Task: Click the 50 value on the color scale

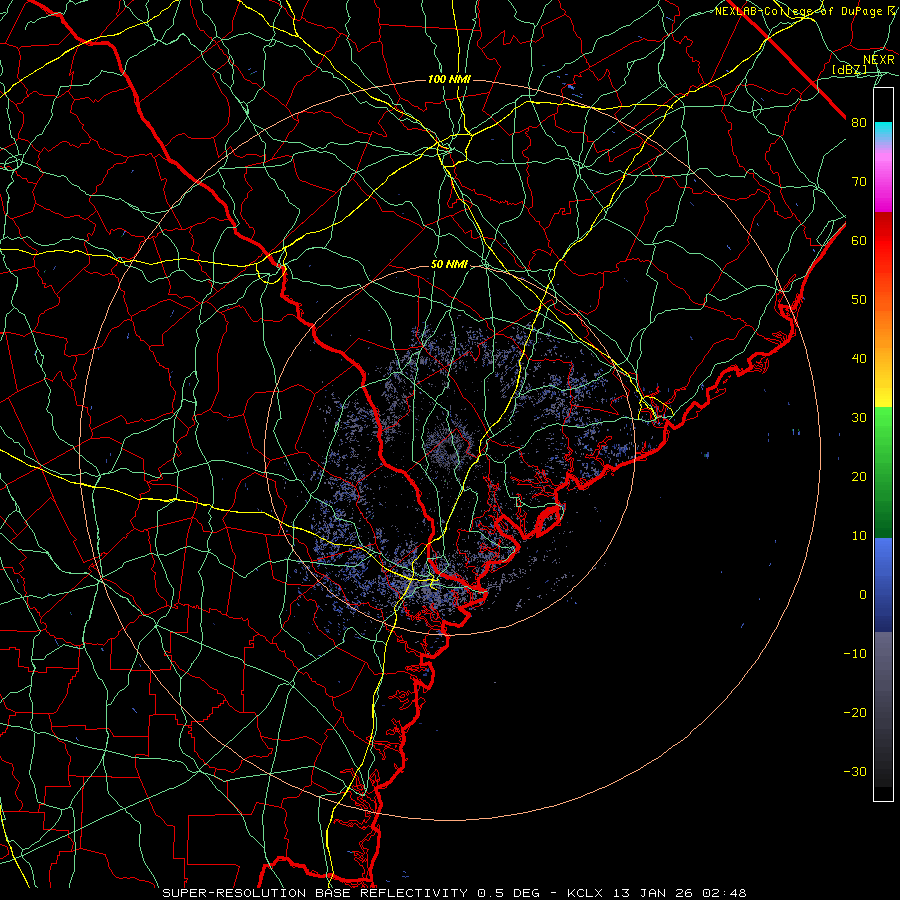Action: click(x=859, y=300)
